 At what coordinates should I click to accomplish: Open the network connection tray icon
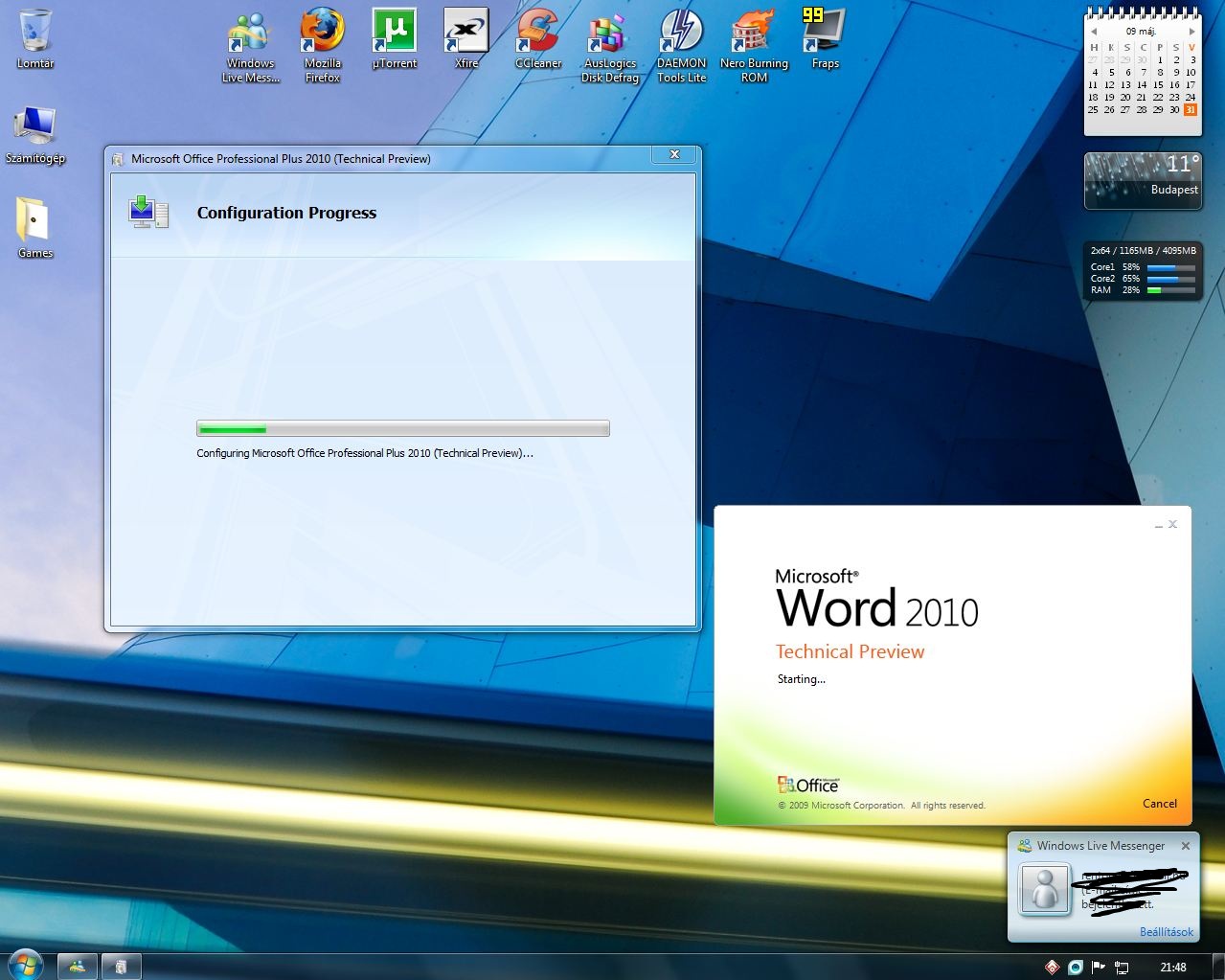(x=1122, y=968)
